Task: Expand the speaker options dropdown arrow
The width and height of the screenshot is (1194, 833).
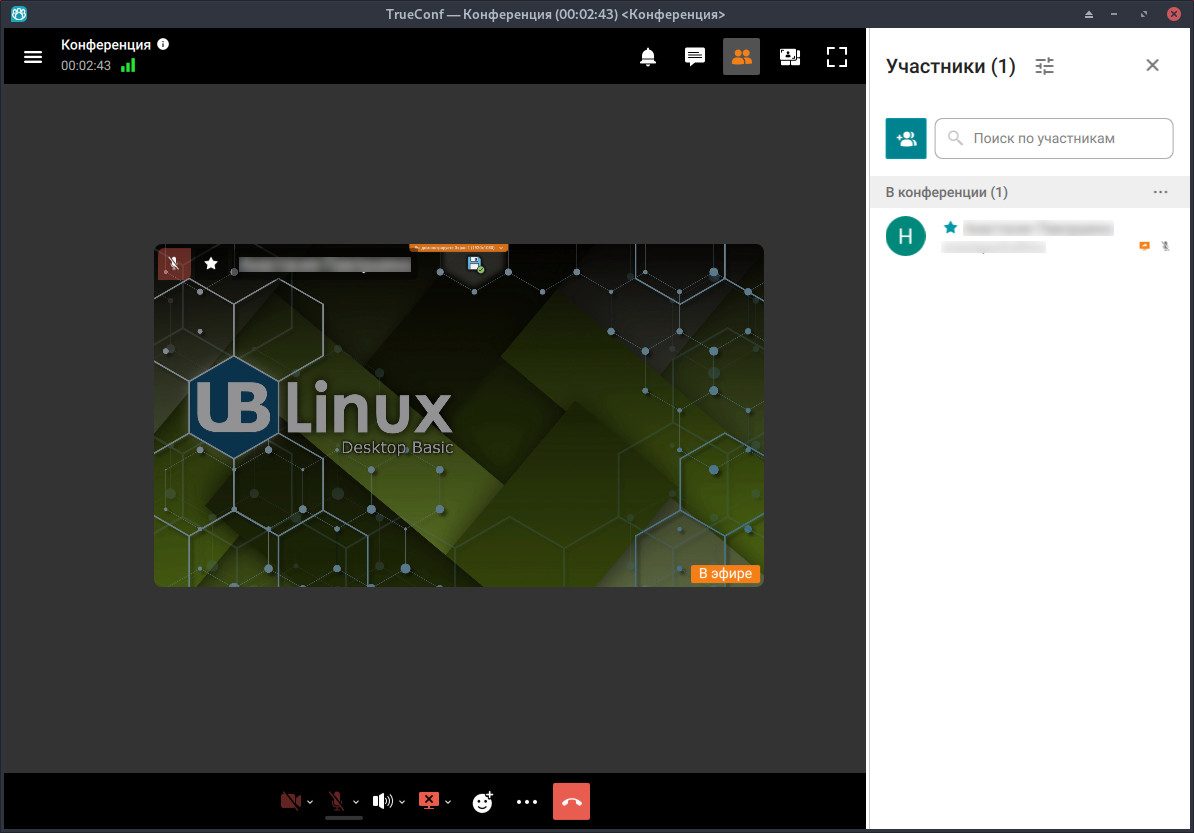Action: 402,802
